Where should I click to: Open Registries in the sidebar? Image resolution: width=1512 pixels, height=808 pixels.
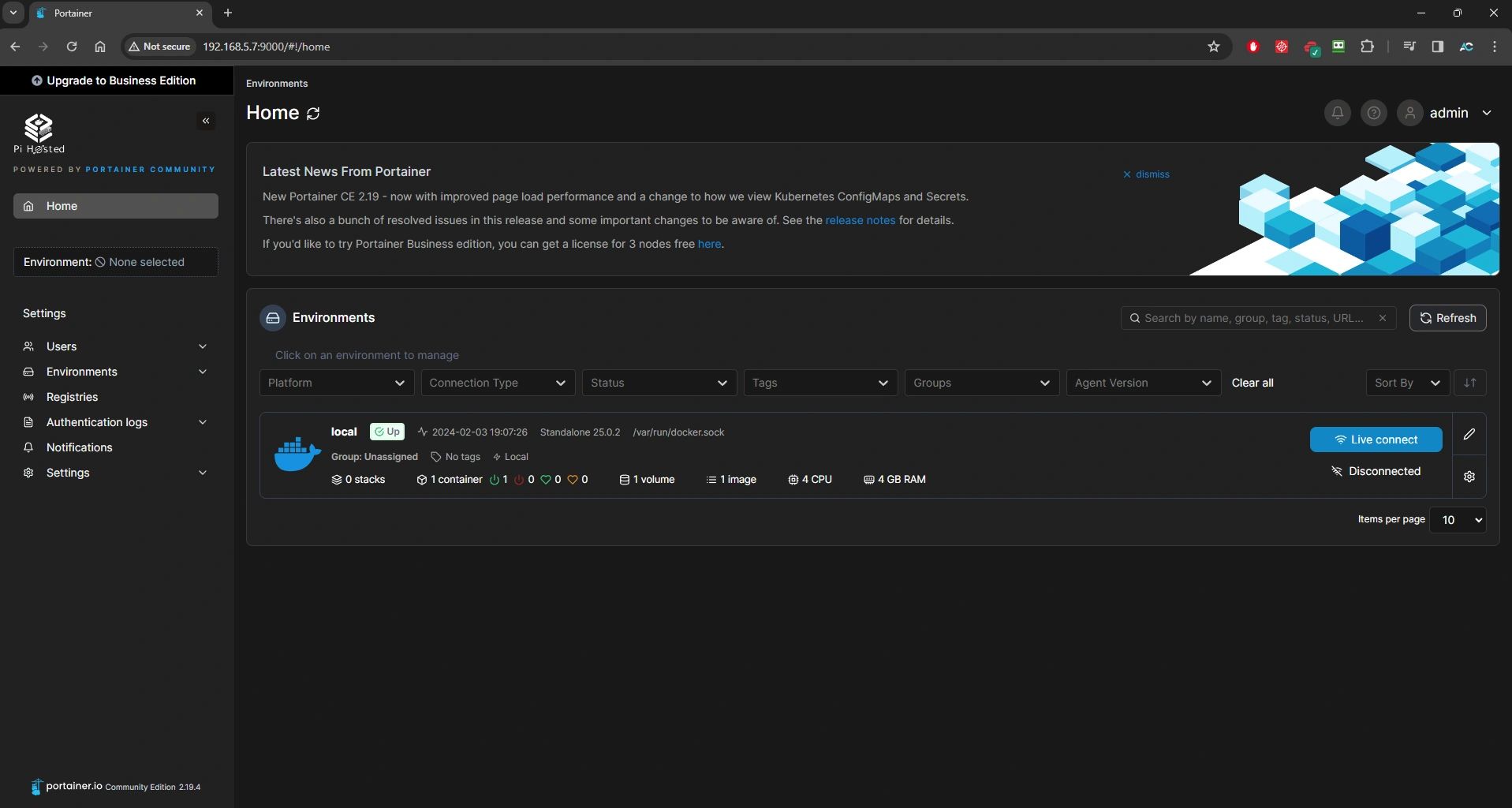pos(72,397)
